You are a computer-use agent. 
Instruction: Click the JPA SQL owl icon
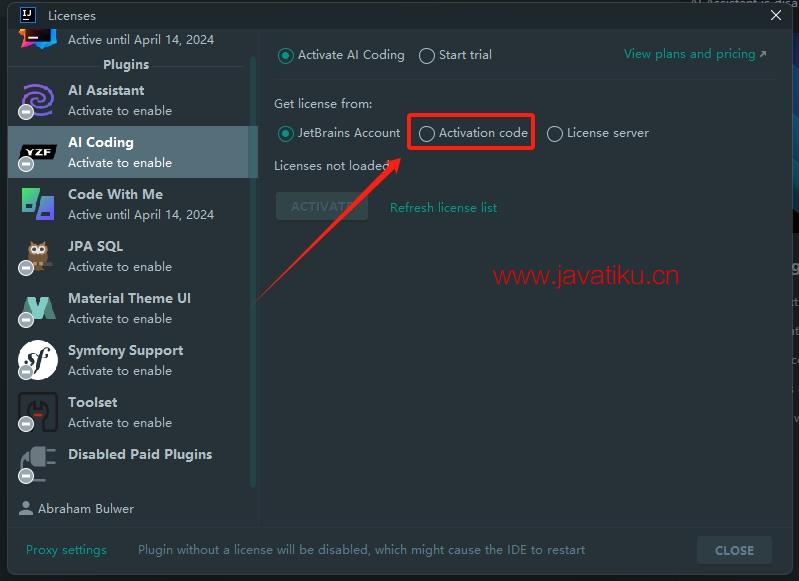point(37,256)
